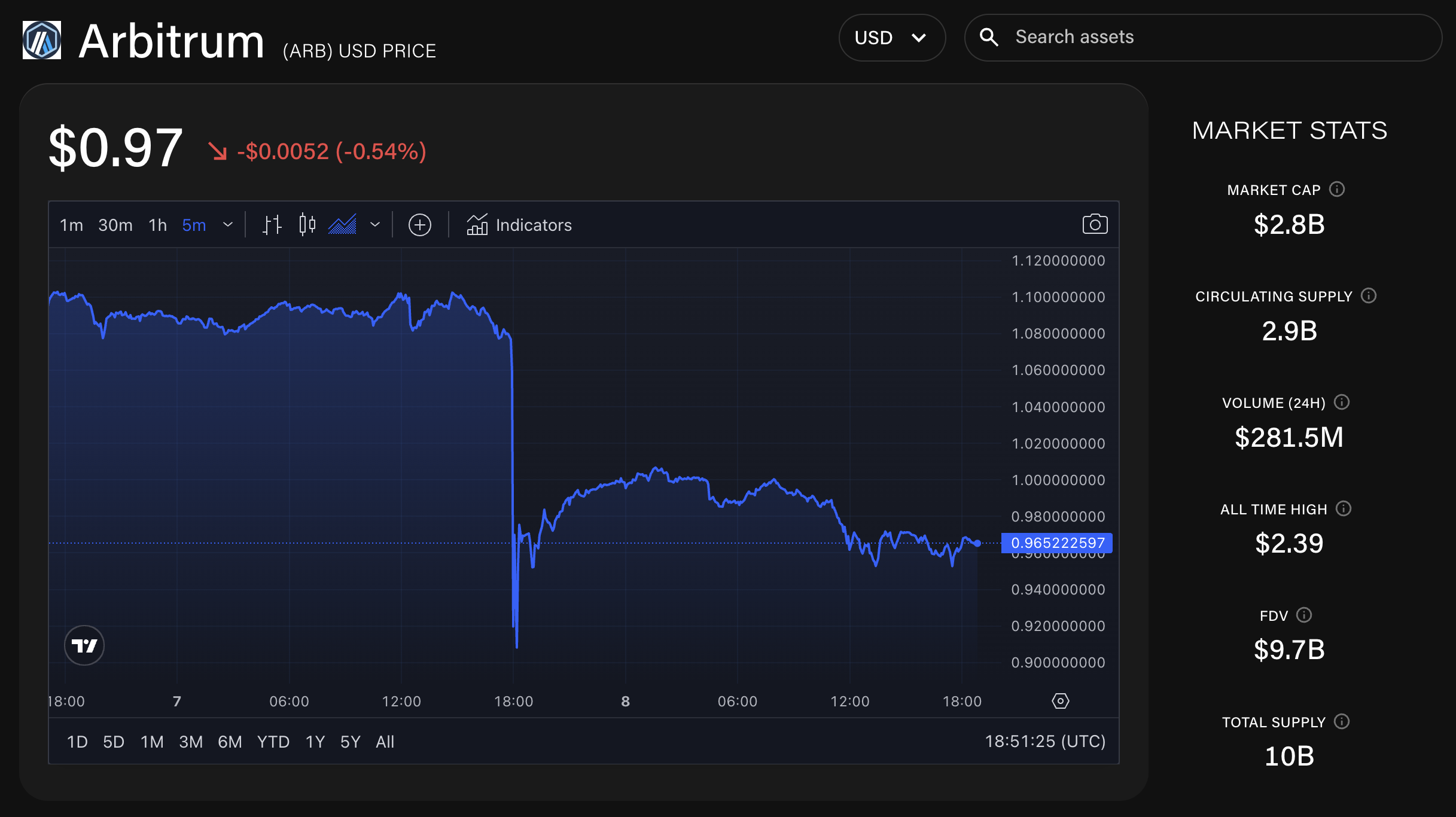
Task: Open the Indicators menu
Action: (x=519, y=225)
